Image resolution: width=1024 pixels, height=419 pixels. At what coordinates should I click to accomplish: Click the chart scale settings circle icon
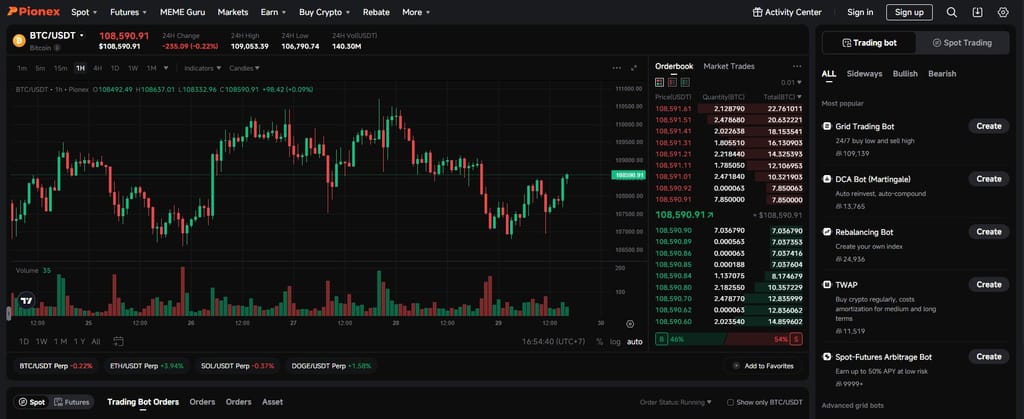pos(630,324)
